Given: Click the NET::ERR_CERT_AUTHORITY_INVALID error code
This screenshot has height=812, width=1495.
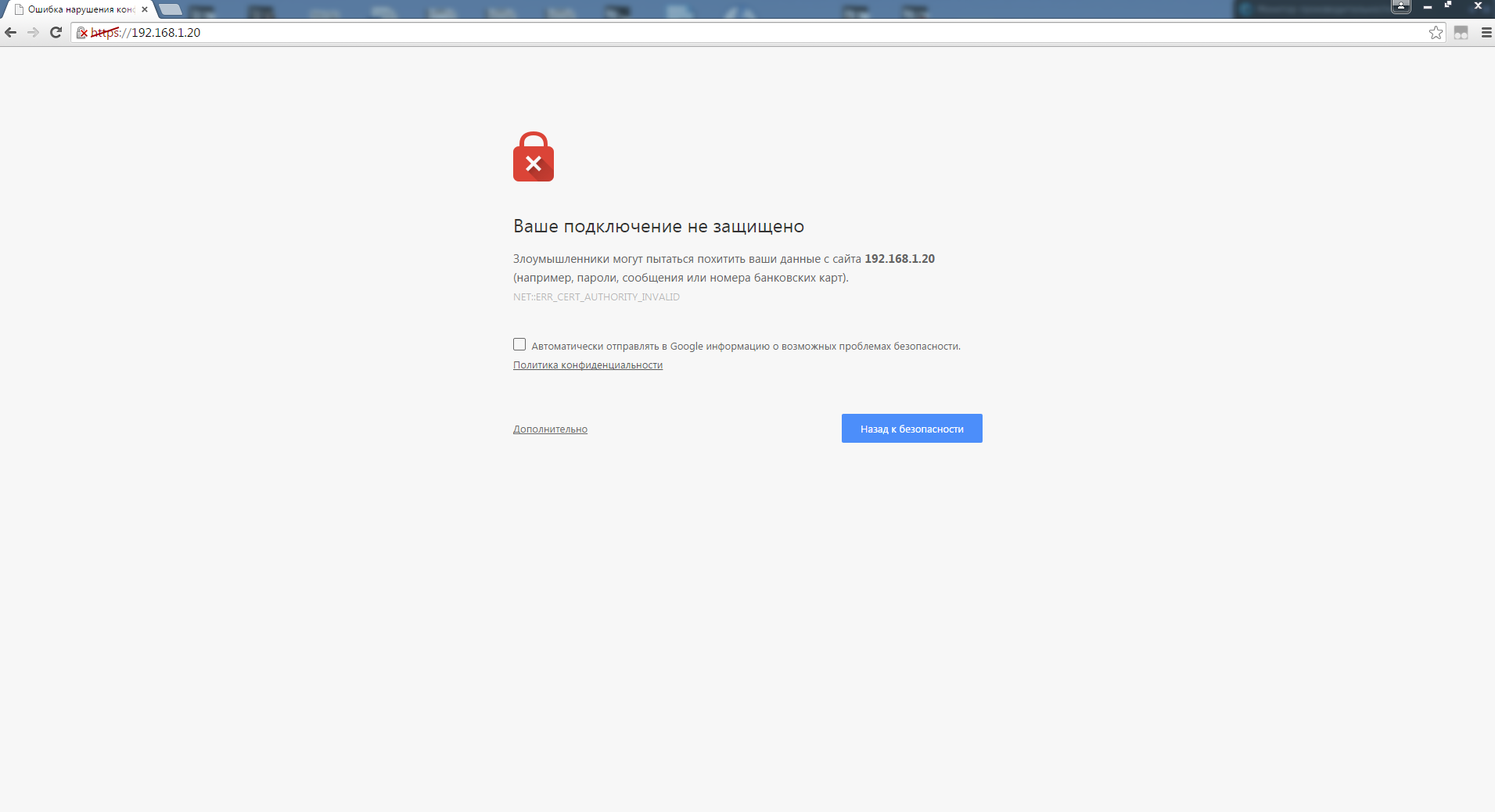Looking at the screenshot, I should tap(596, 297).
